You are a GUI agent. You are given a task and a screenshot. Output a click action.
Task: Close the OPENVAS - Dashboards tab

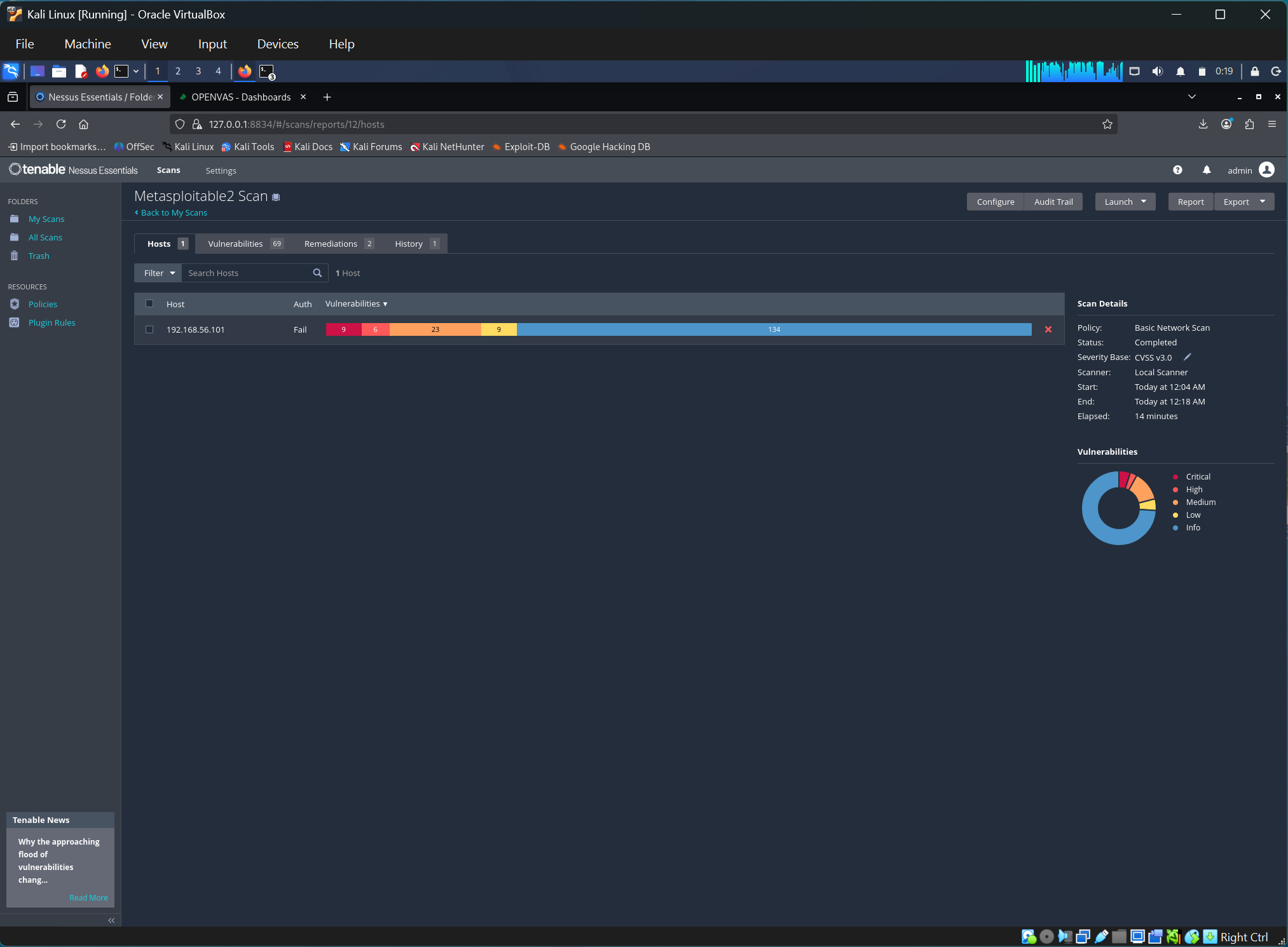(303, 97)
